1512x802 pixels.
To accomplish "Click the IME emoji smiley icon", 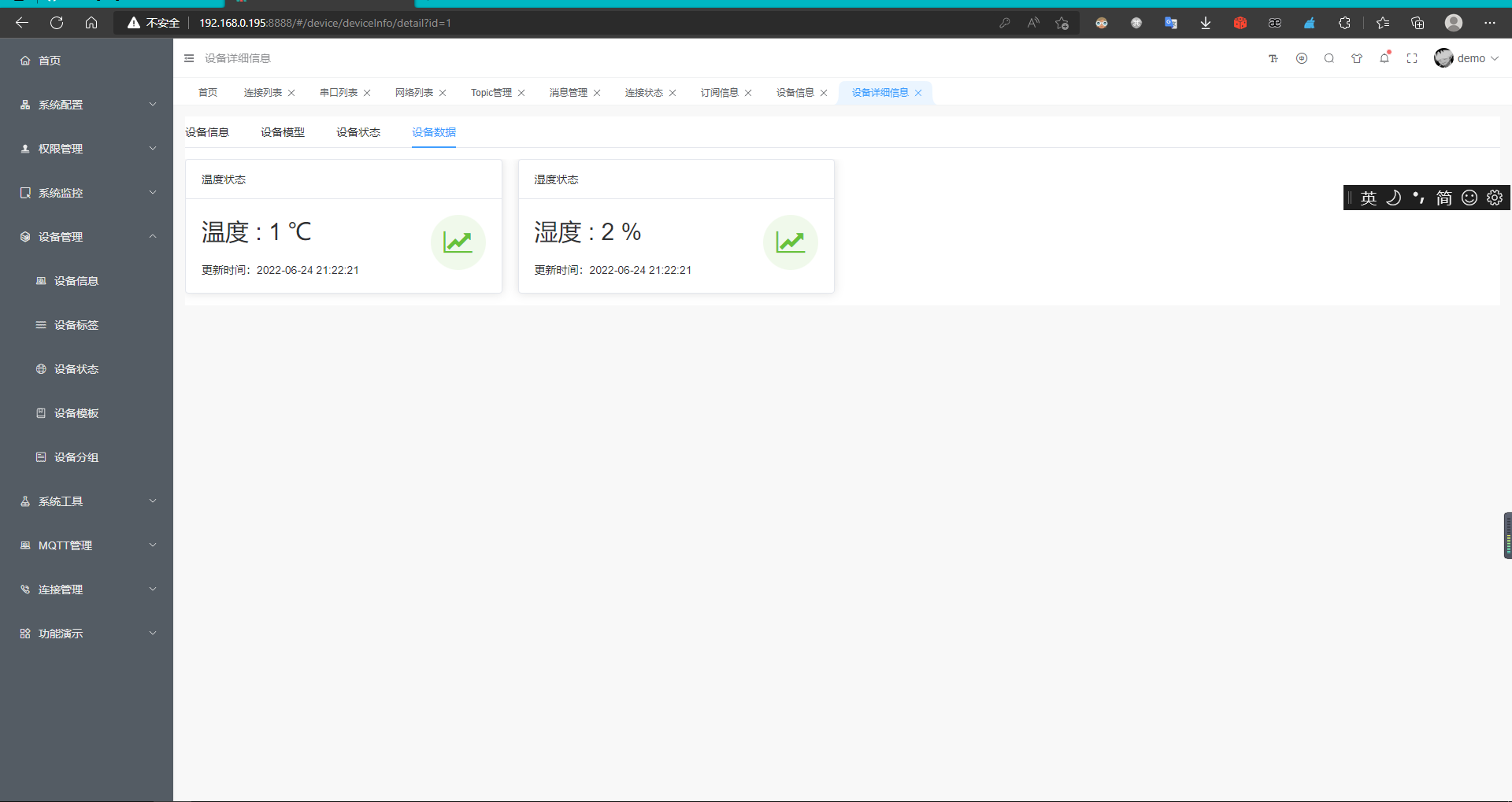I will 1469,198.
